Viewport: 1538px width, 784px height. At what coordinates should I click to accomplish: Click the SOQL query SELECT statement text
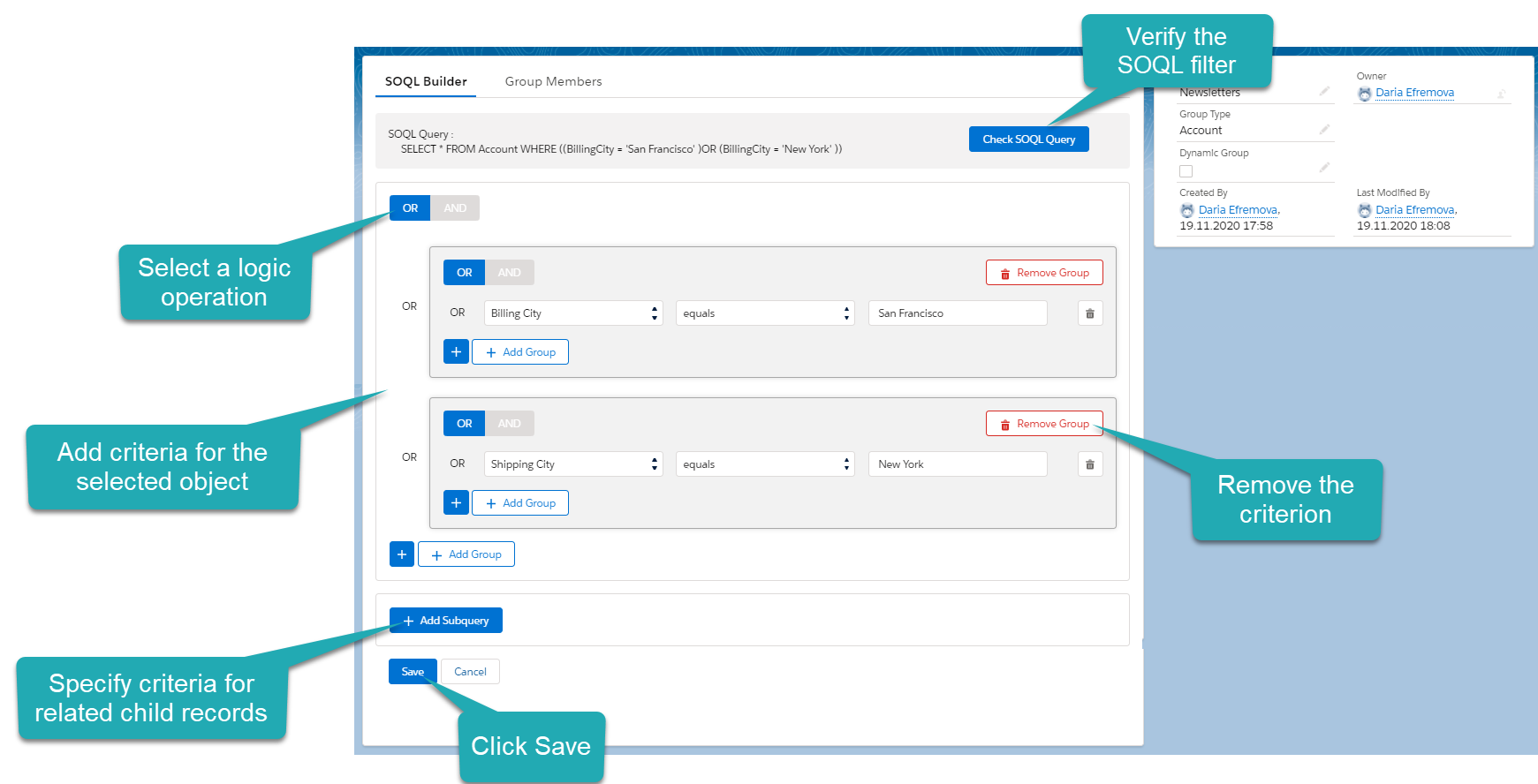(x=621, y=149)
